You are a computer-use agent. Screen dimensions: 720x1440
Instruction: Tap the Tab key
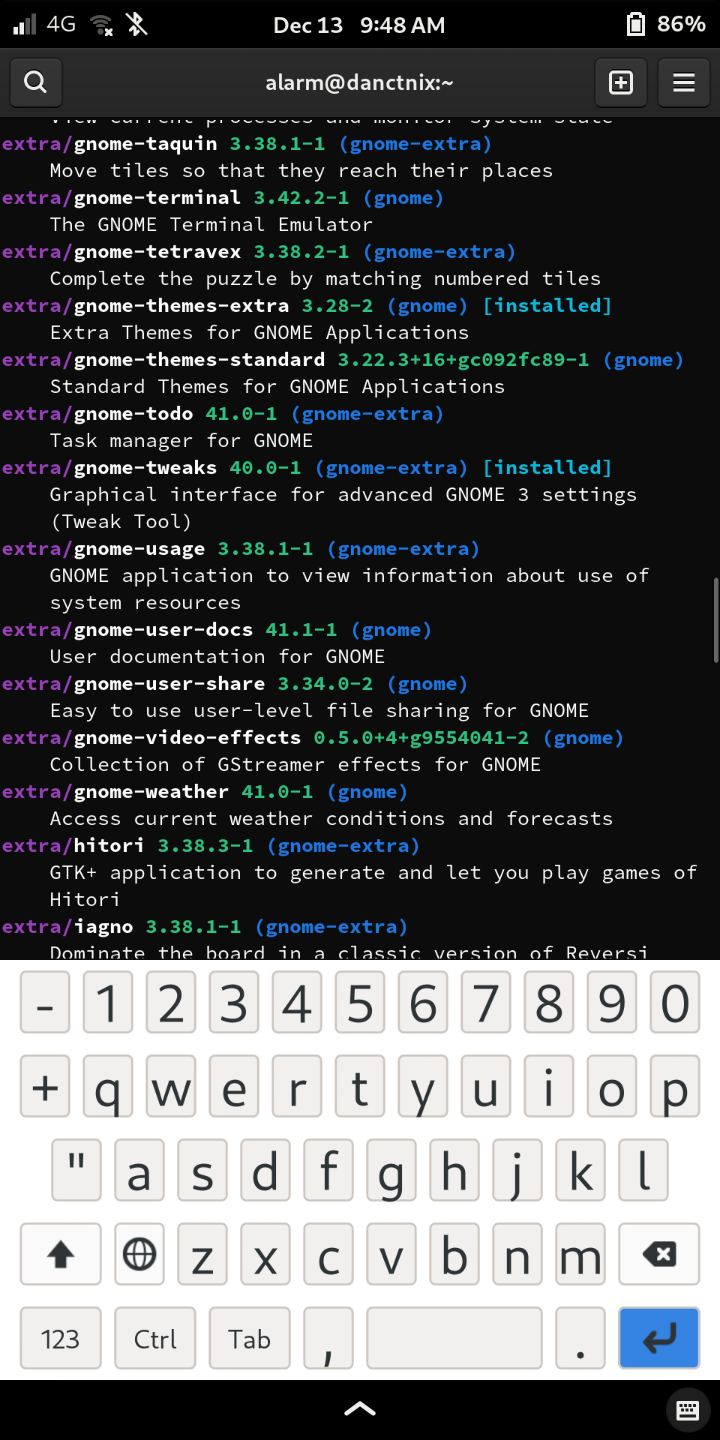click(x=250, y=1338)
